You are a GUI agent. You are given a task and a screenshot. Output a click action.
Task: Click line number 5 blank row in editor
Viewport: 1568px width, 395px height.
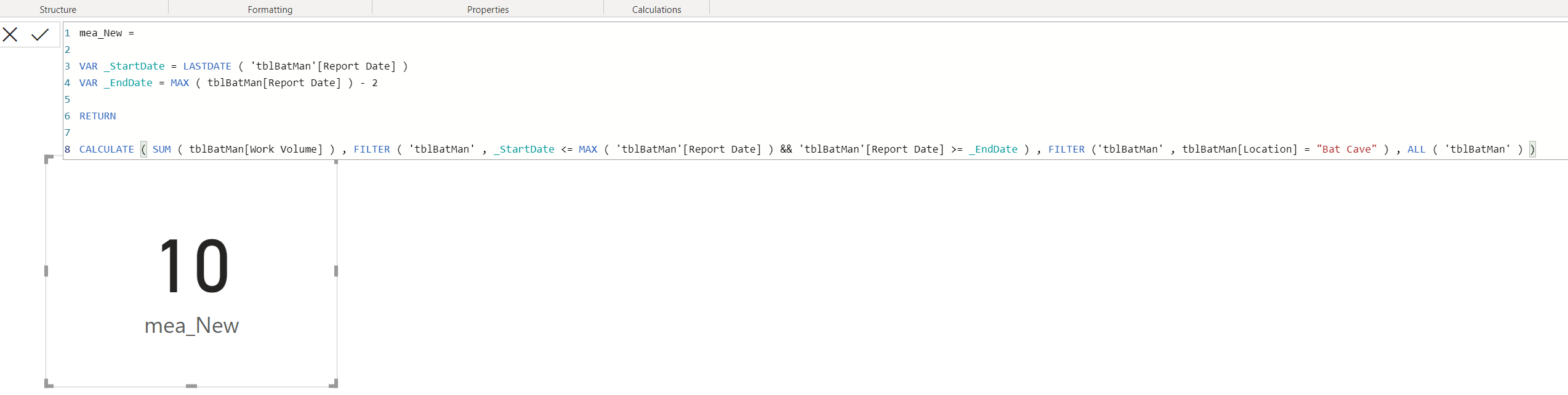click(x=67, y=100)
